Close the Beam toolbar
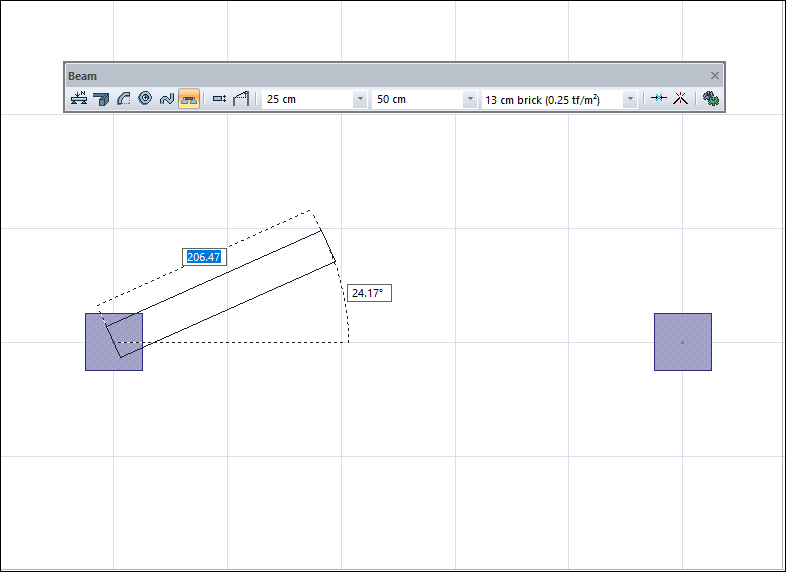The image size is (786, 572). [x=715, y=76]
